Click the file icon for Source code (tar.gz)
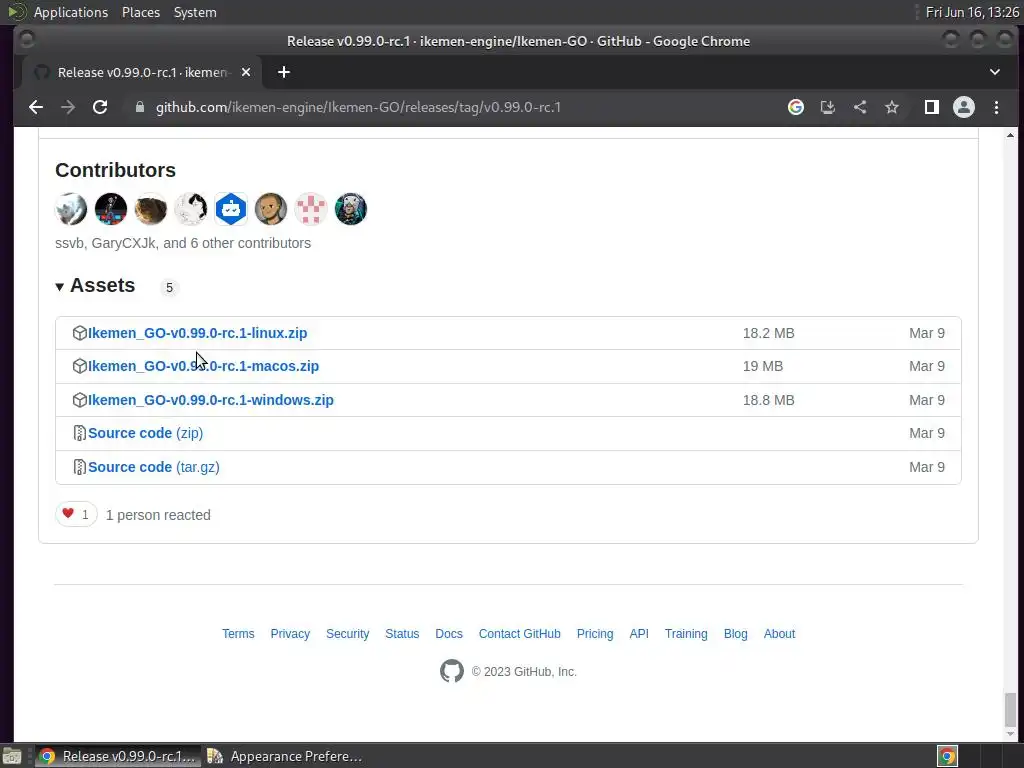 (80, 468)
